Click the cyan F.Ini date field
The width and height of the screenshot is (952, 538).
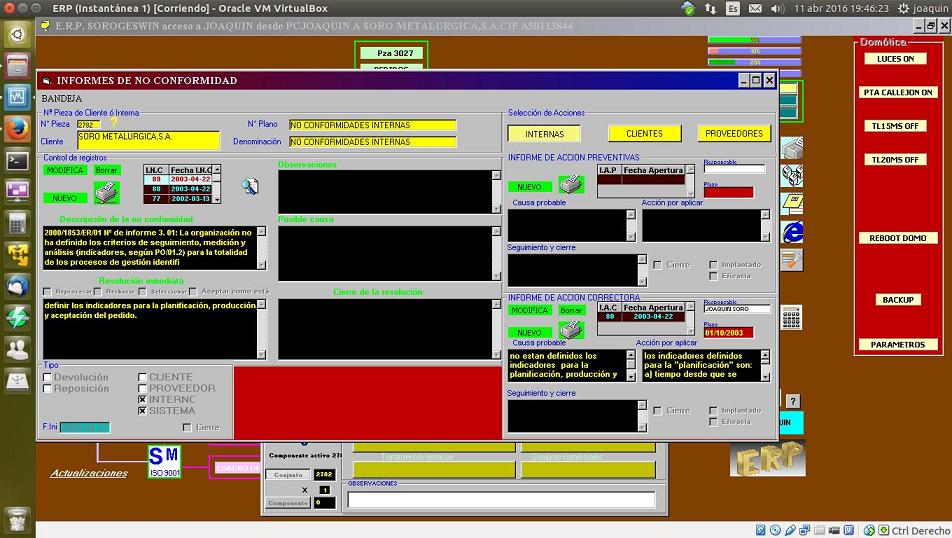click(85, 427)
